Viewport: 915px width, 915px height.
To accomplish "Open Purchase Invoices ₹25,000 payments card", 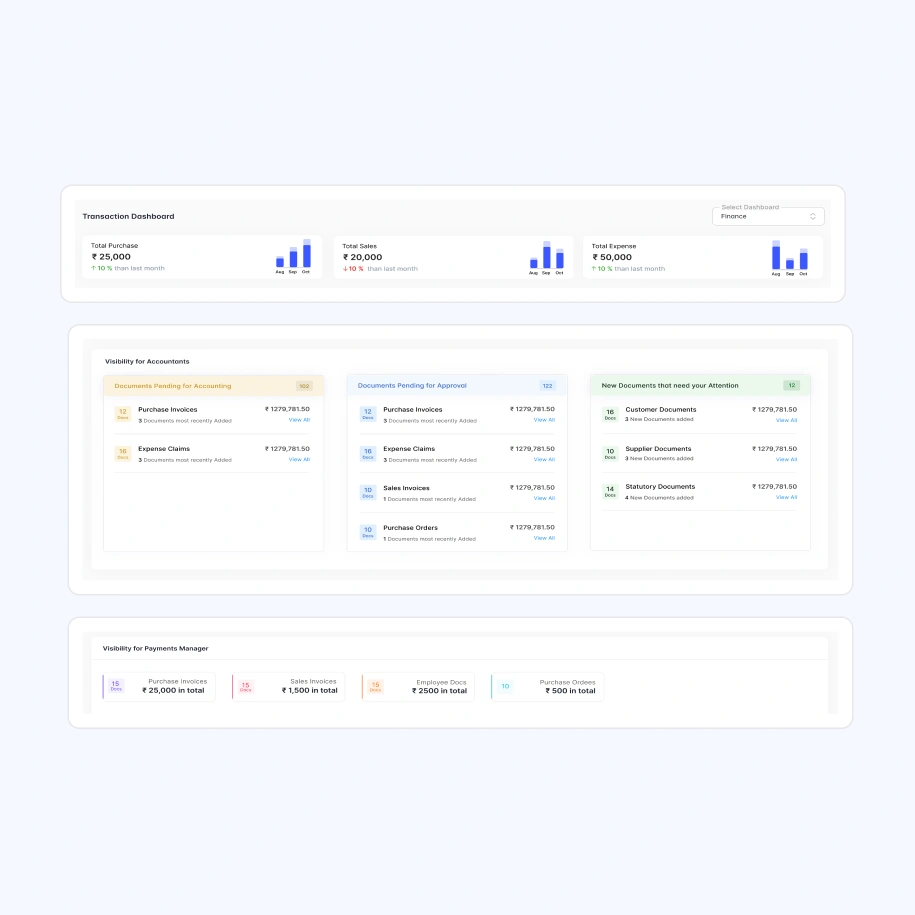I will tap(159, 686).
